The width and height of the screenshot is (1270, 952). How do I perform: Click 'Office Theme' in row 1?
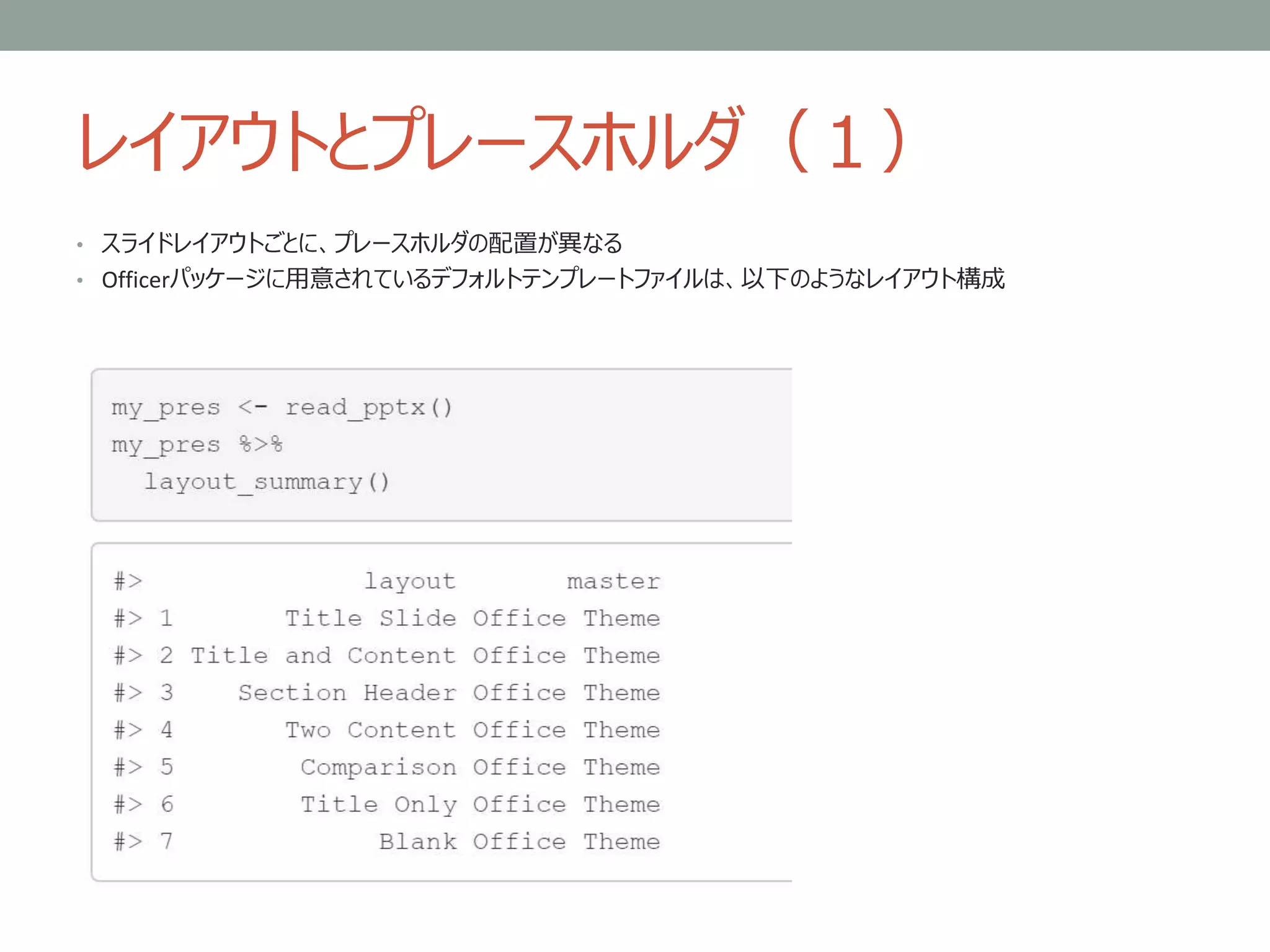(x=566, y=619)
